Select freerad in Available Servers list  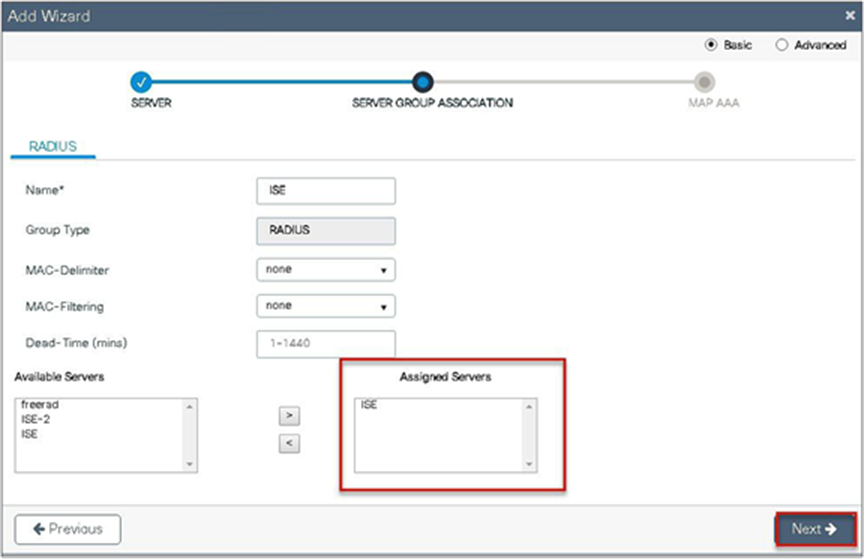(40, 405)
